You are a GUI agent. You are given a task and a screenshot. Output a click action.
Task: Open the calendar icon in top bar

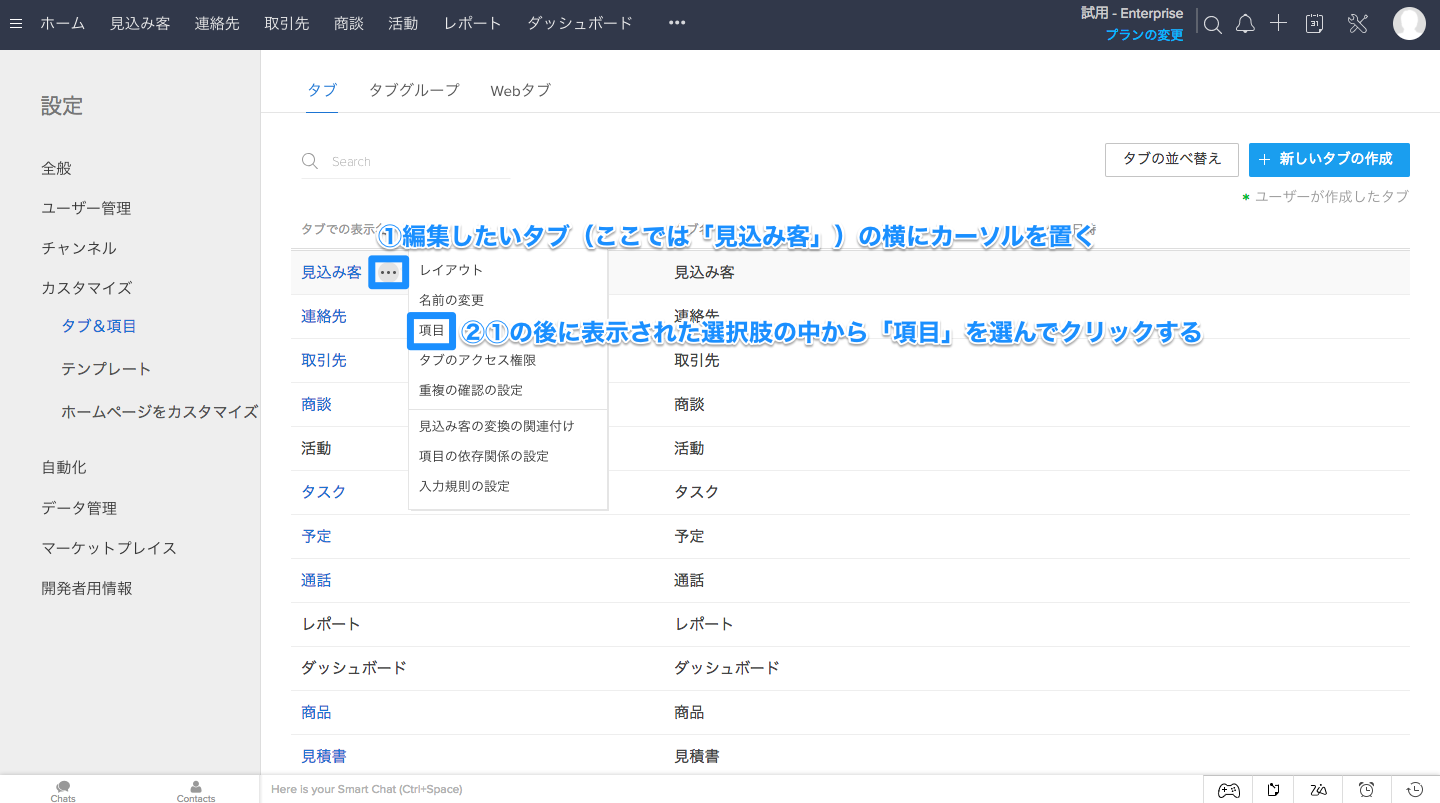[1315, 24]
